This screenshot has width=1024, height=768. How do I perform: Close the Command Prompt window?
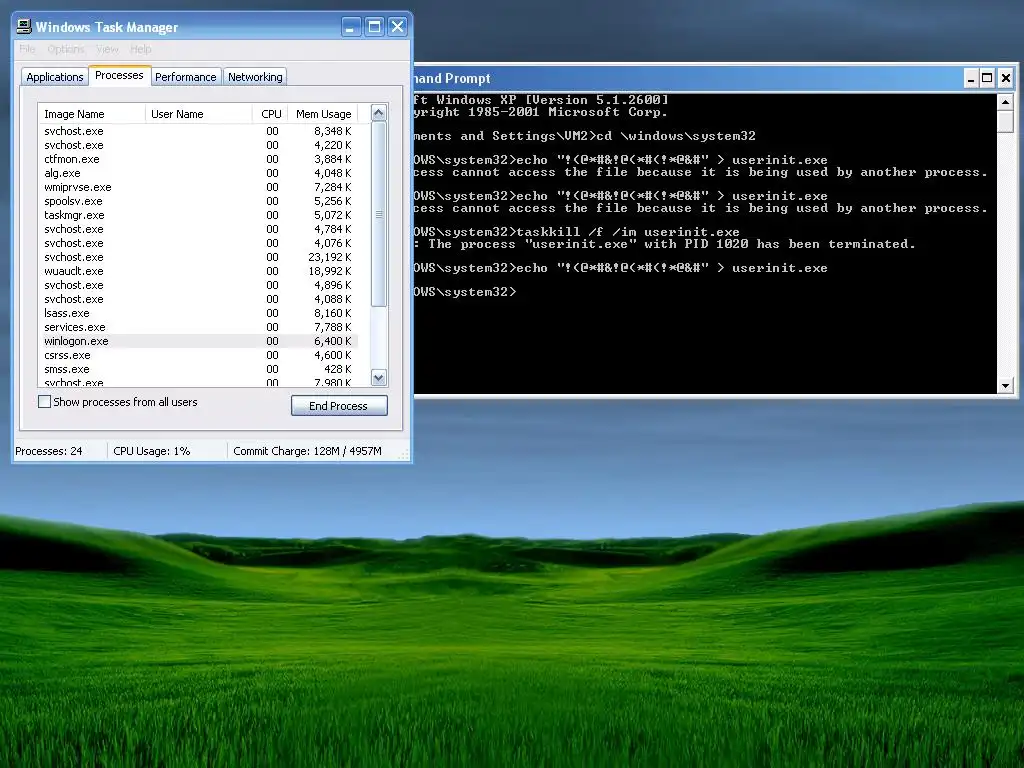1006,78
